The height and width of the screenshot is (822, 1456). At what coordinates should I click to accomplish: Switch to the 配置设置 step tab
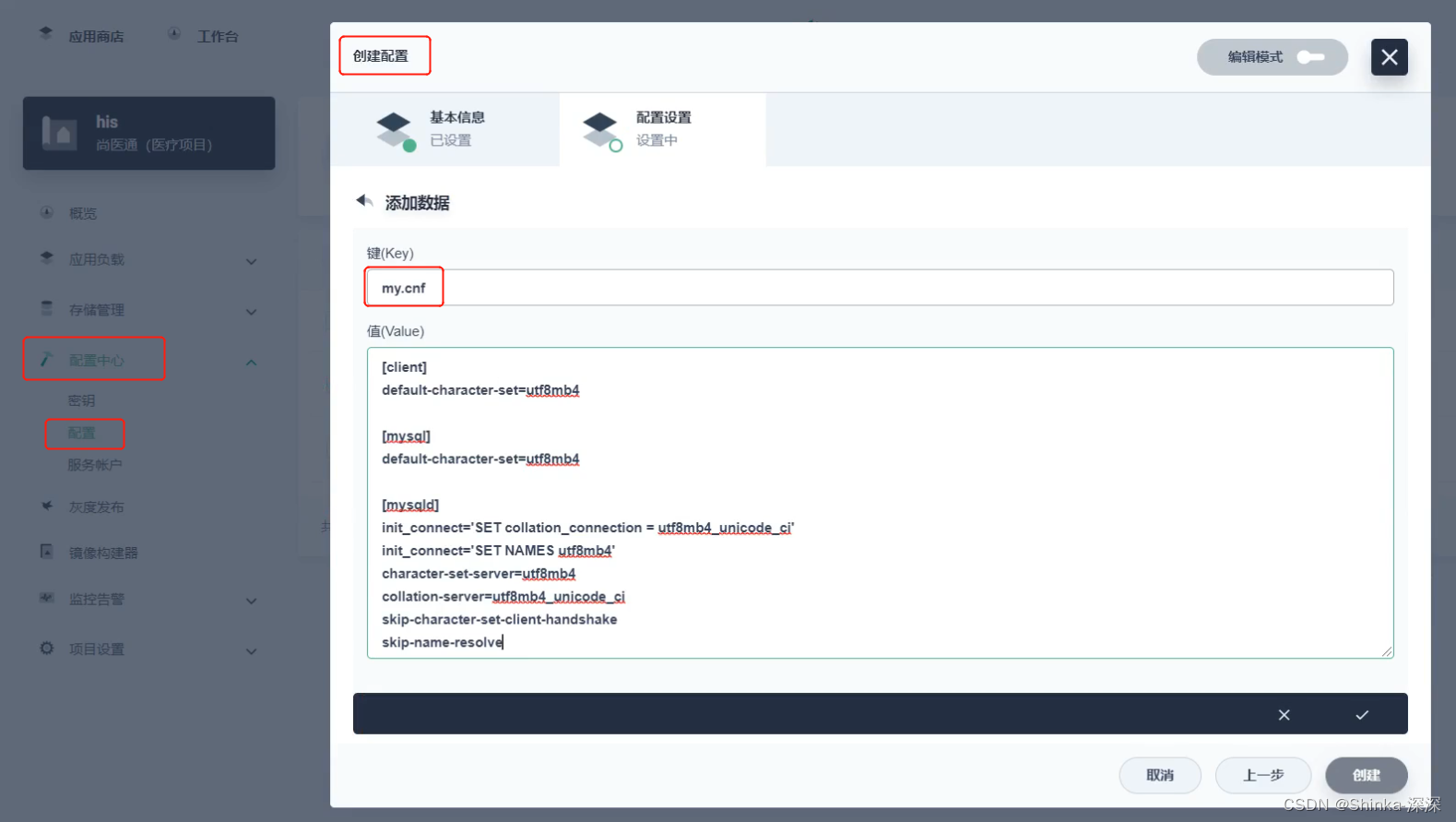(x=662, y=129)
